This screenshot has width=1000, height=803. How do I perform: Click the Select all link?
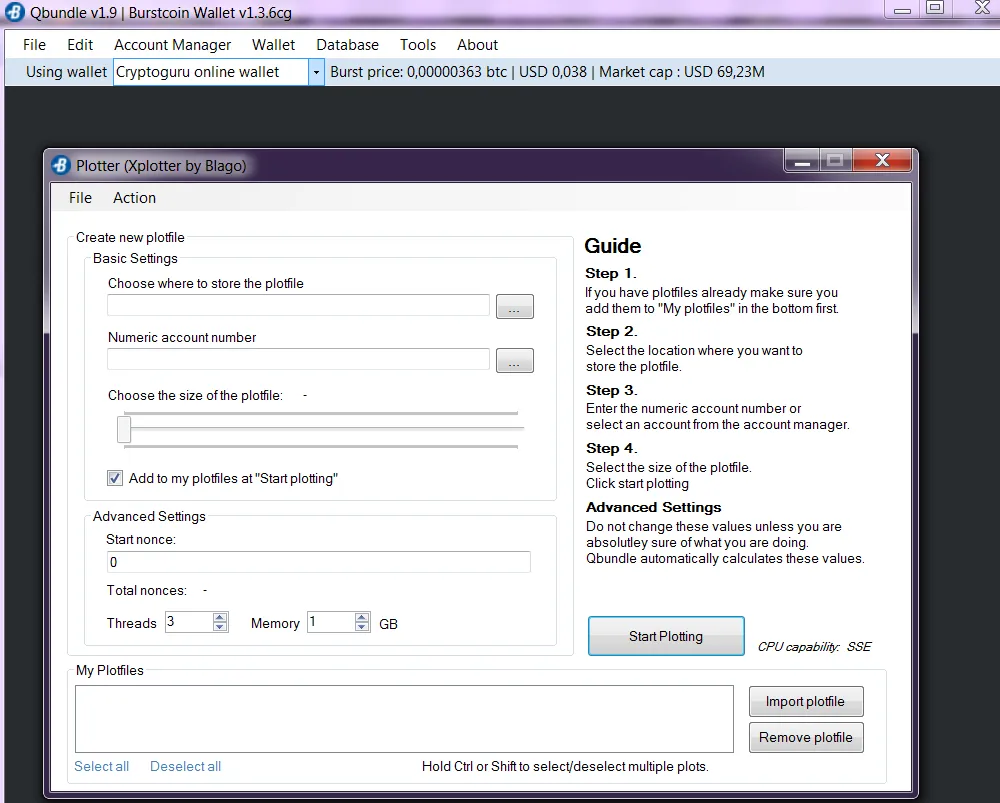coord(101,766)
